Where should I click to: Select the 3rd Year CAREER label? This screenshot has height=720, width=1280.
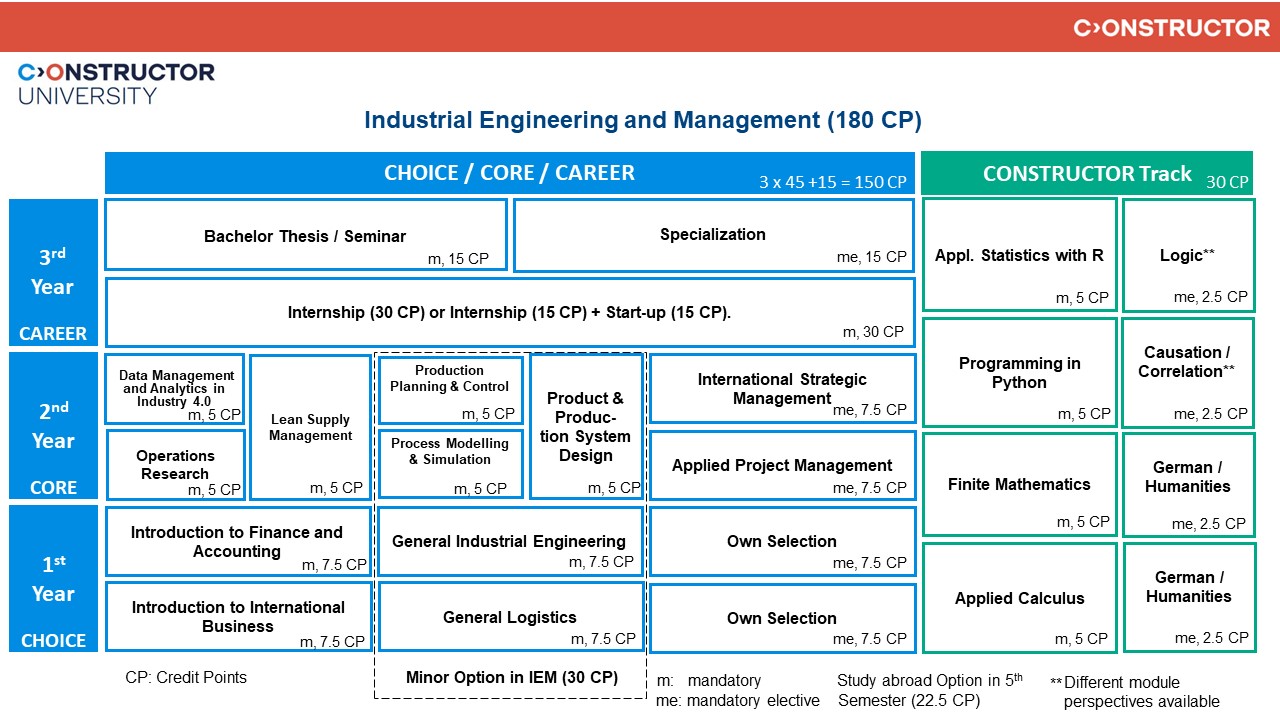pos(53,272)
